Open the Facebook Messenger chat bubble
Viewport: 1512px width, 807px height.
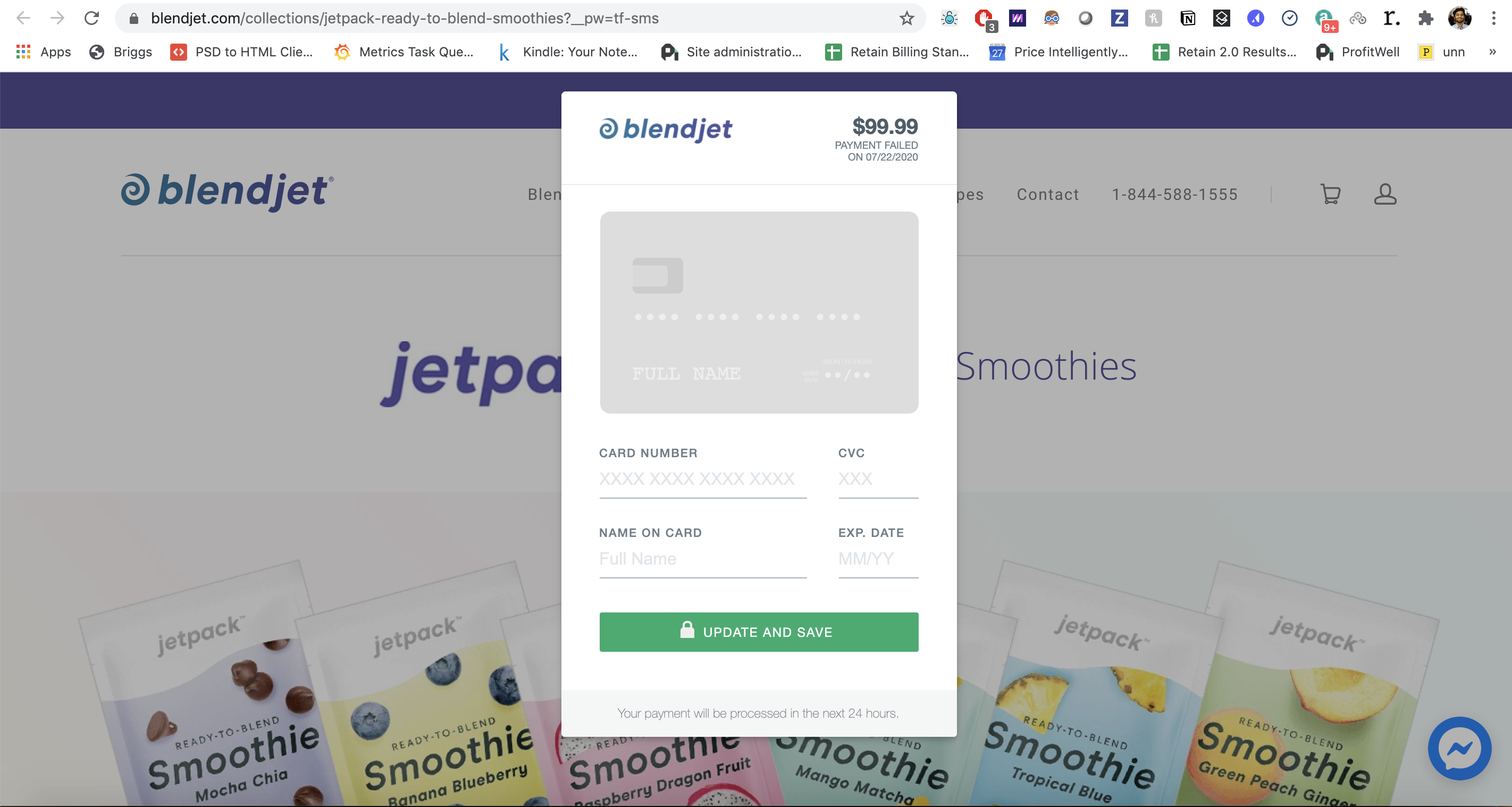(1459, 749)
